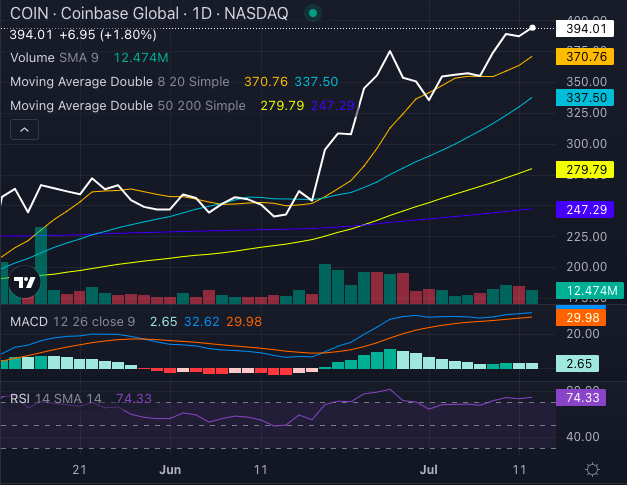Click the 300.00 price axis label
Screen dimensions: 627x485
coord(587,144)
